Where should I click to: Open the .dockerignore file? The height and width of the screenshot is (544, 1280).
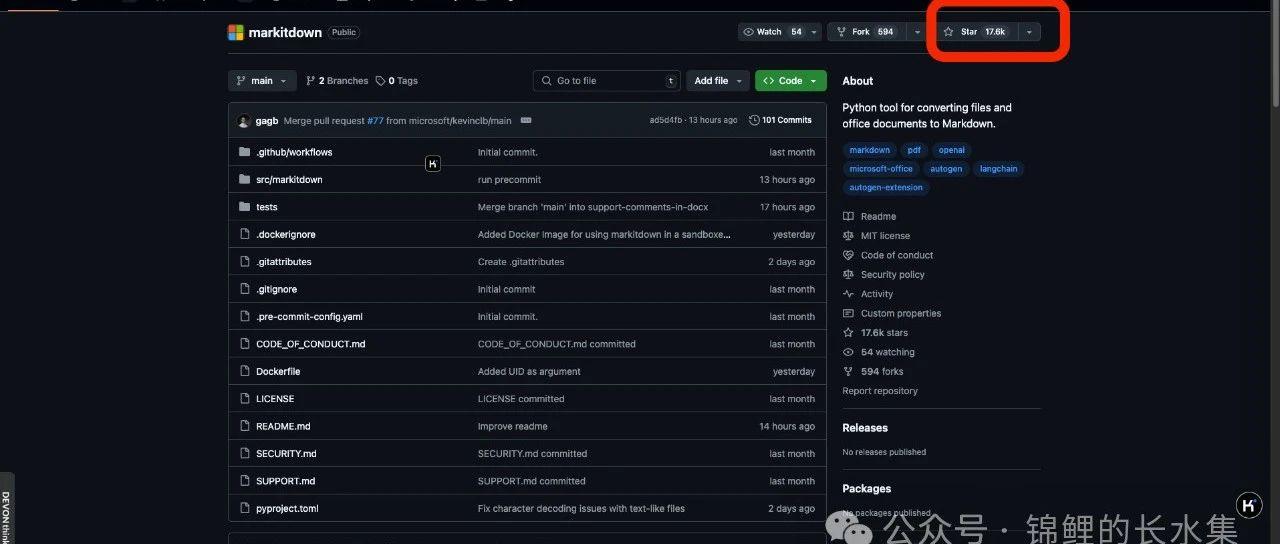click(x=286, y=235)
